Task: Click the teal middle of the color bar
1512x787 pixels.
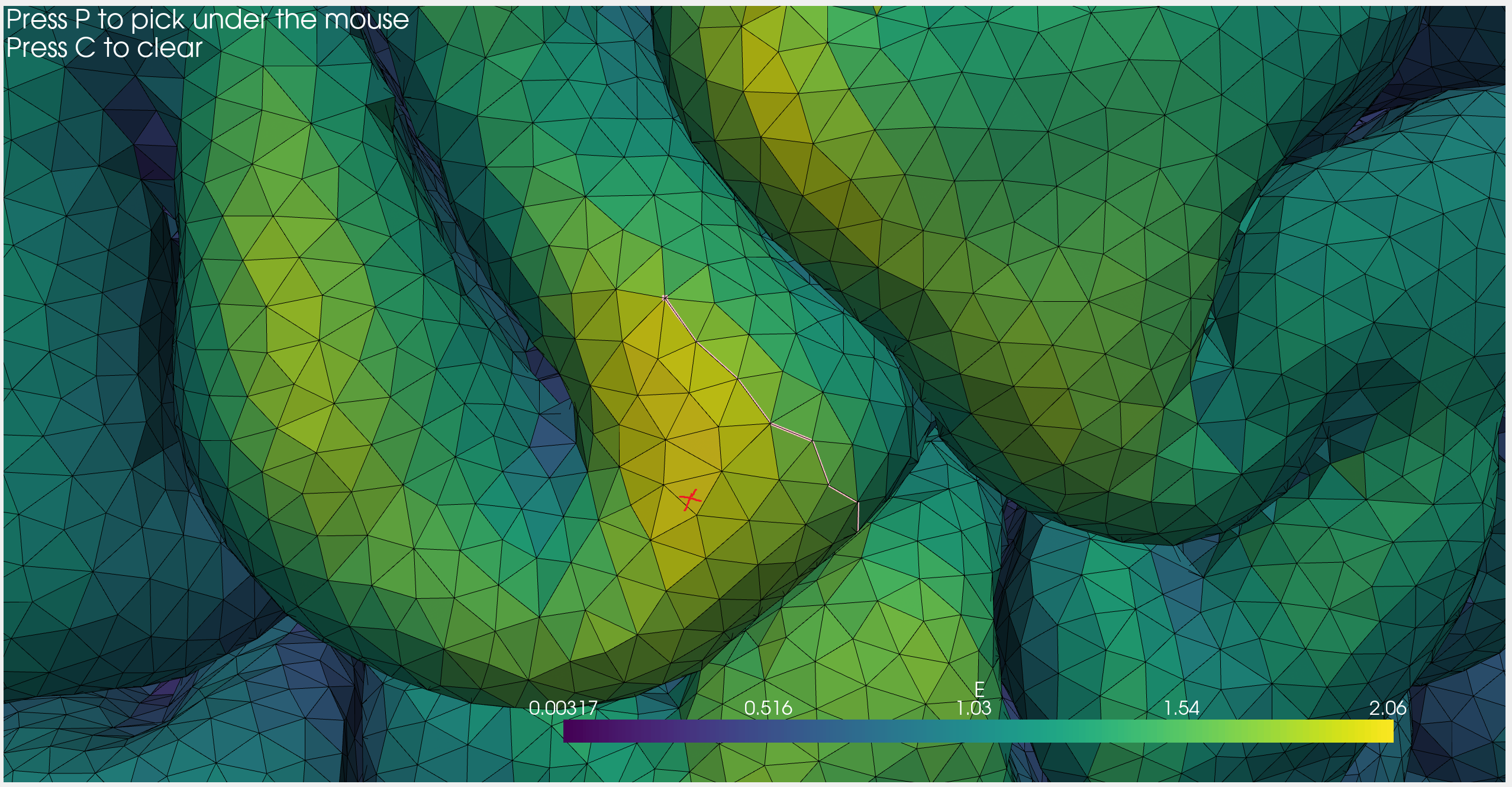Action: (x=978, y=731)
